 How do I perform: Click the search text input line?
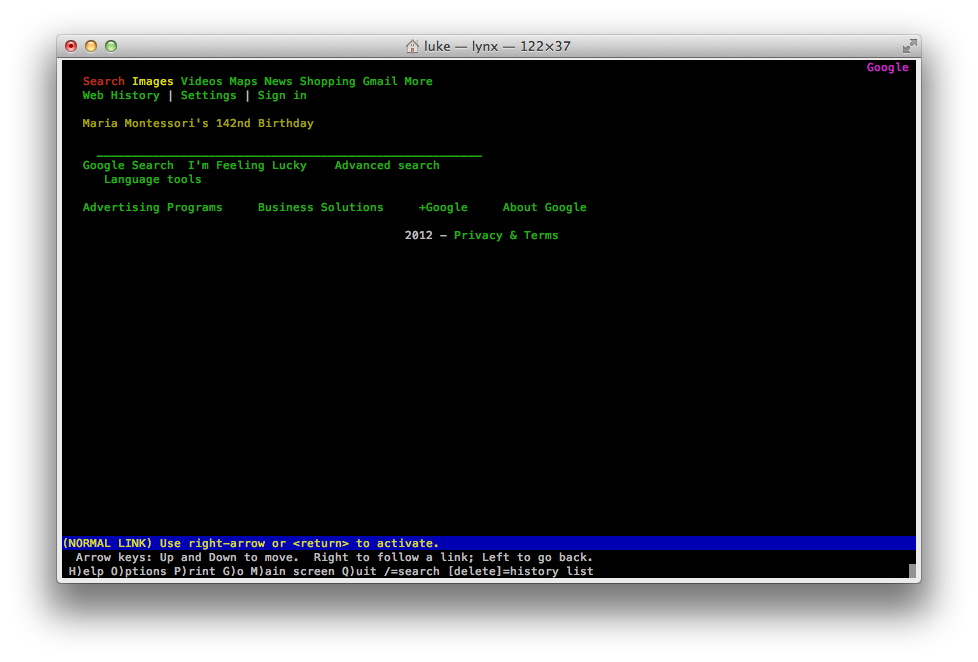288,152
